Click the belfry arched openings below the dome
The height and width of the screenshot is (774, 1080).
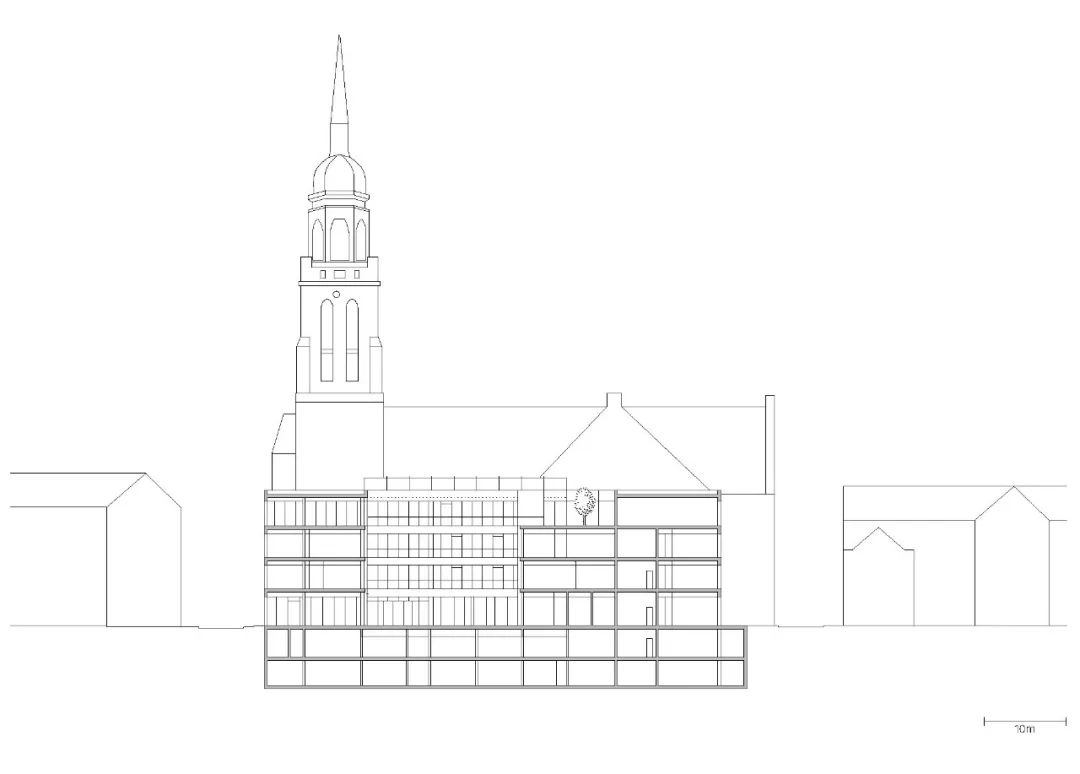click(339, 238)
